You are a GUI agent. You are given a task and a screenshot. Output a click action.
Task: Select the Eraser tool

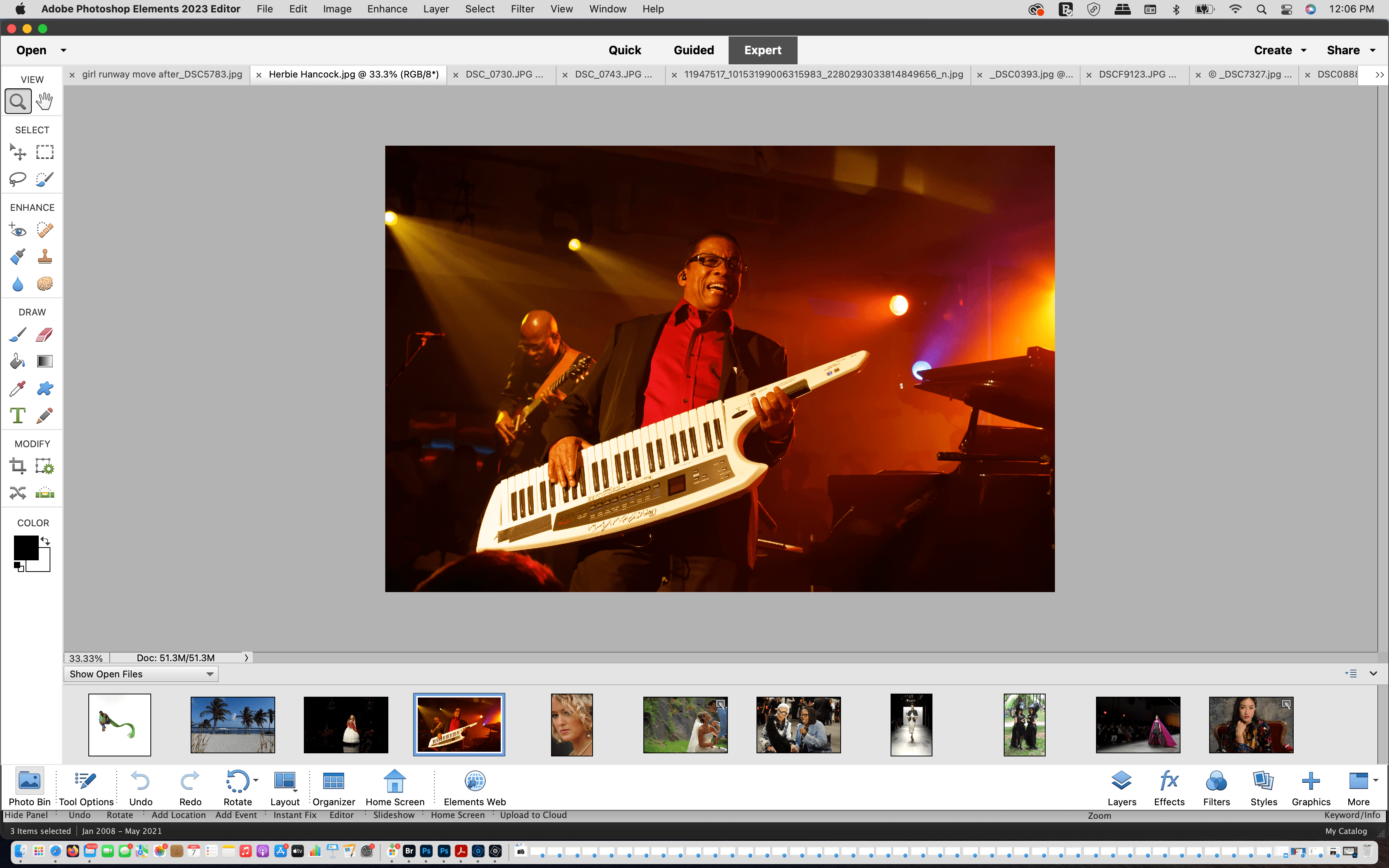(44, 335)
